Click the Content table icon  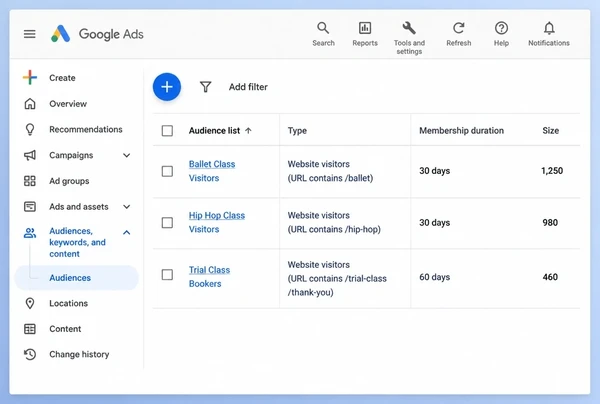30,329
